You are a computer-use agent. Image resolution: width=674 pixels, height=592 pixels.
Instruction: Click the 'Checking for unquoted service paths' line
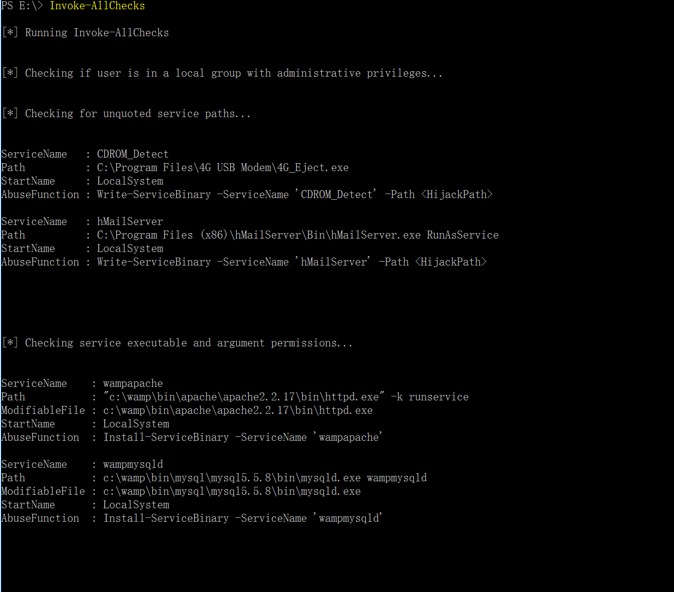click(126, 113)
